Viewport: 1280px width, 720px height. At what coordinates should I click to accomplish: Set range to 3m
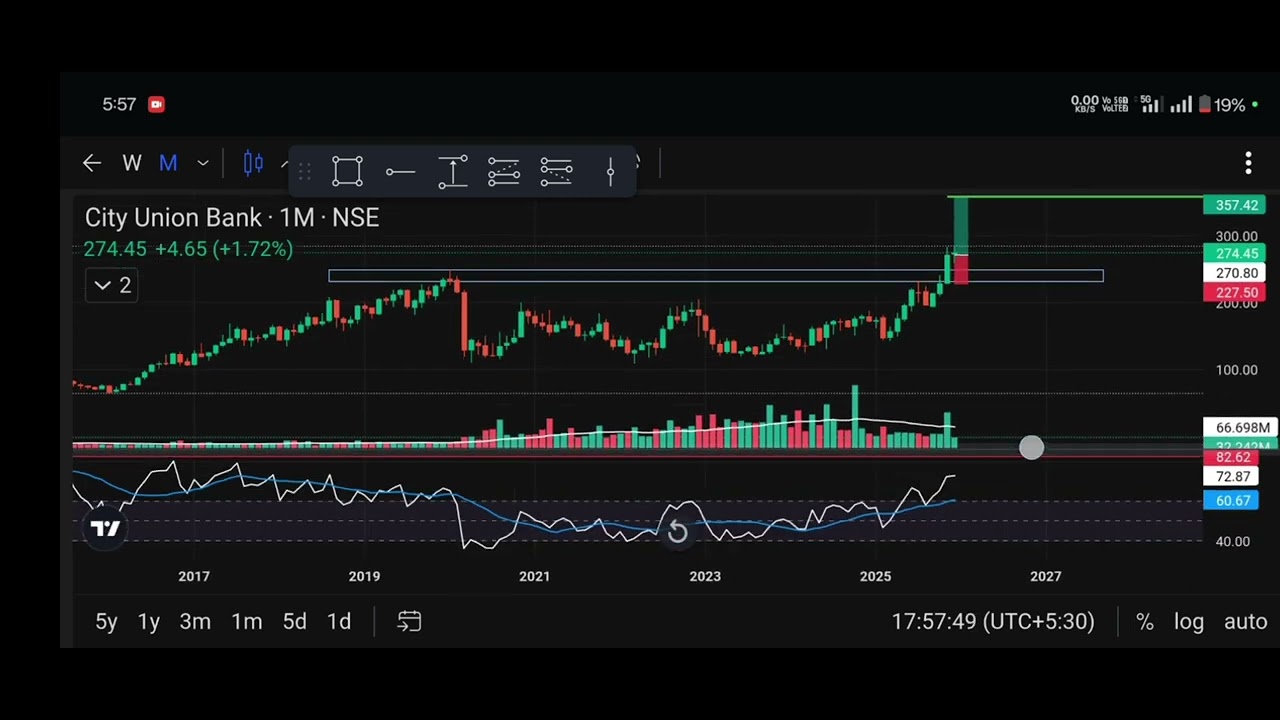(195, 622)
